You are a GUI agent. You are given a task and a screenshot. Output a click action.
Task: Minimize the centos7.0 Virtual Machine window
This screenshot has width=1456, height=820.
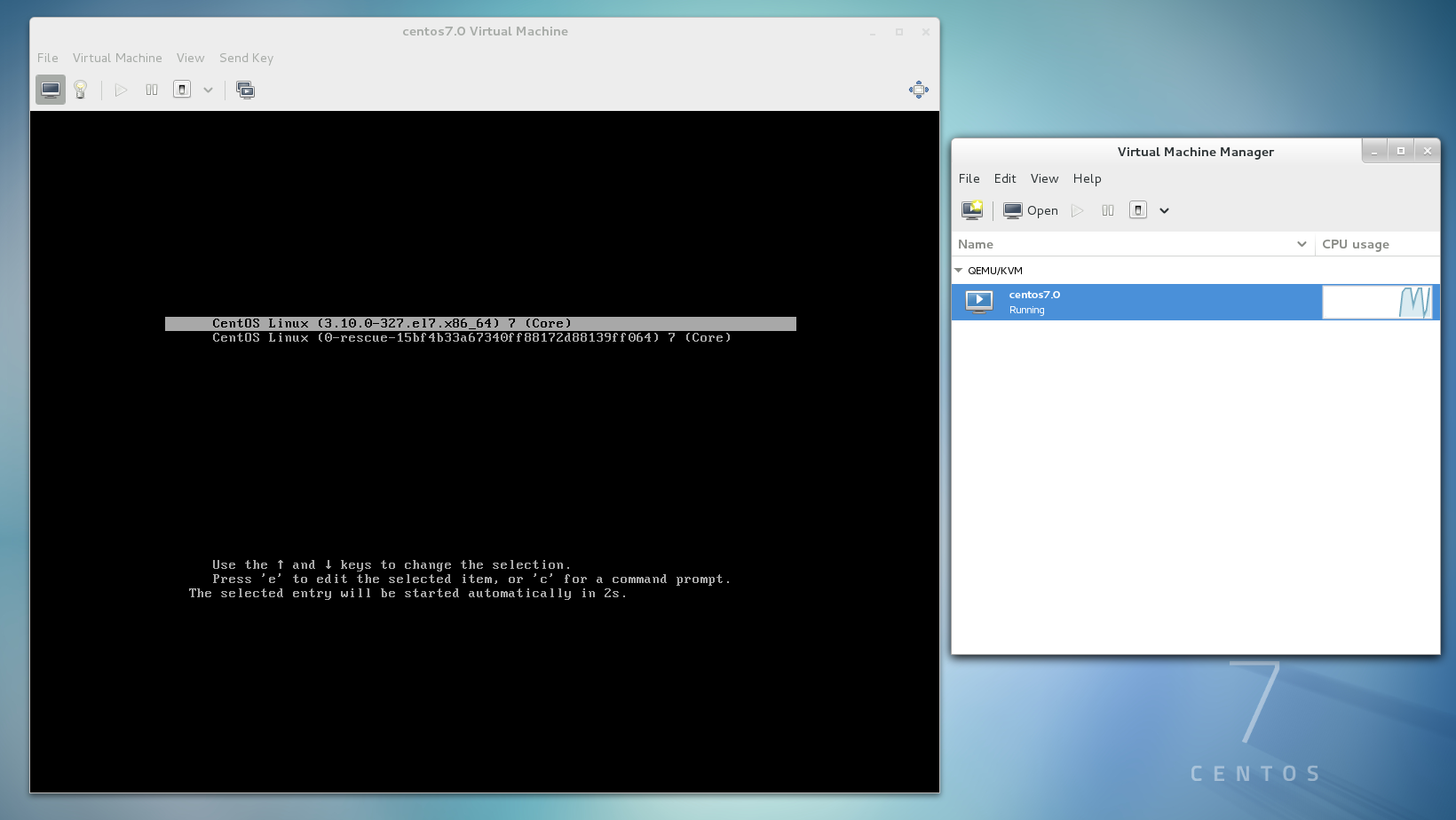(x=873, y=32)
